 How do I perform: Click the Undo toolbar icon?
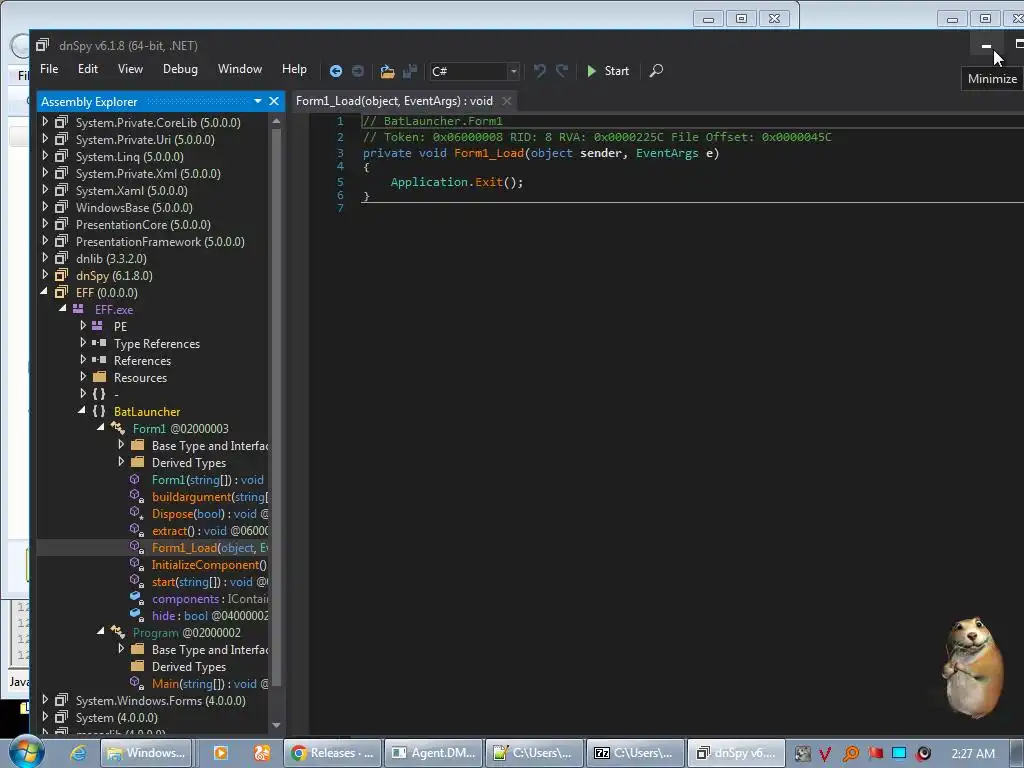[539, 71]
